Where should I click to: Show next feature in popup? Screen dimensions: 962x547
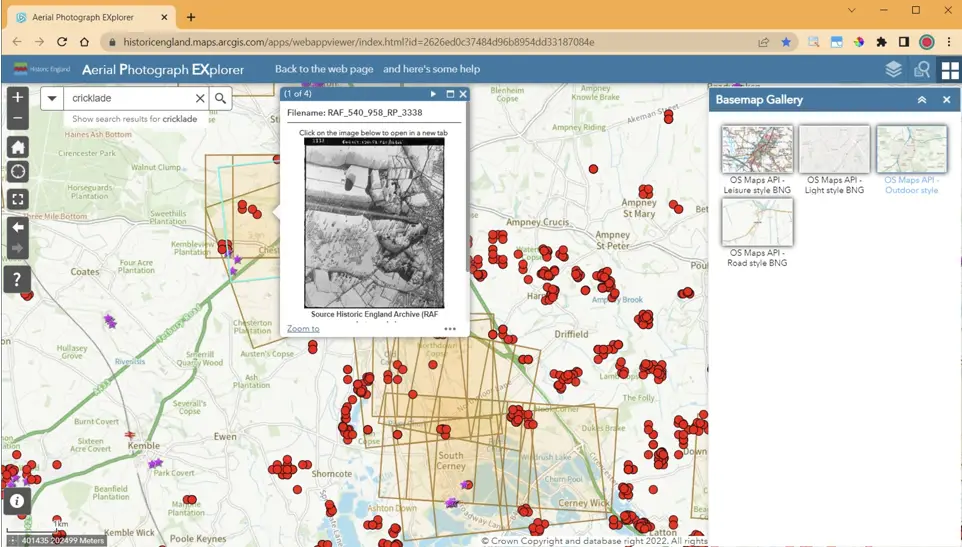tap(433, 94)
